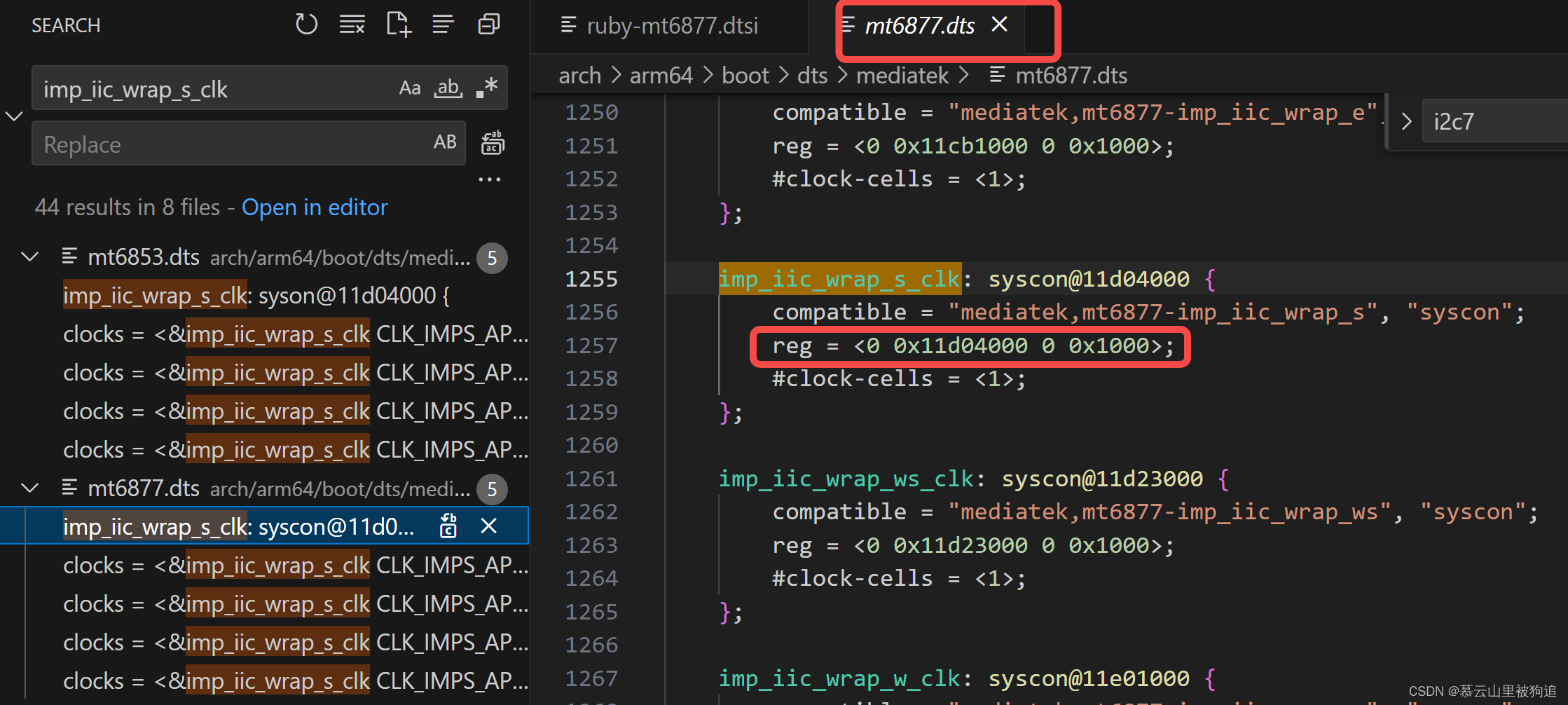This screenshot has height=705, width=1568.
Task: Select the mt6877.dts editor tab
Action: 919,26
